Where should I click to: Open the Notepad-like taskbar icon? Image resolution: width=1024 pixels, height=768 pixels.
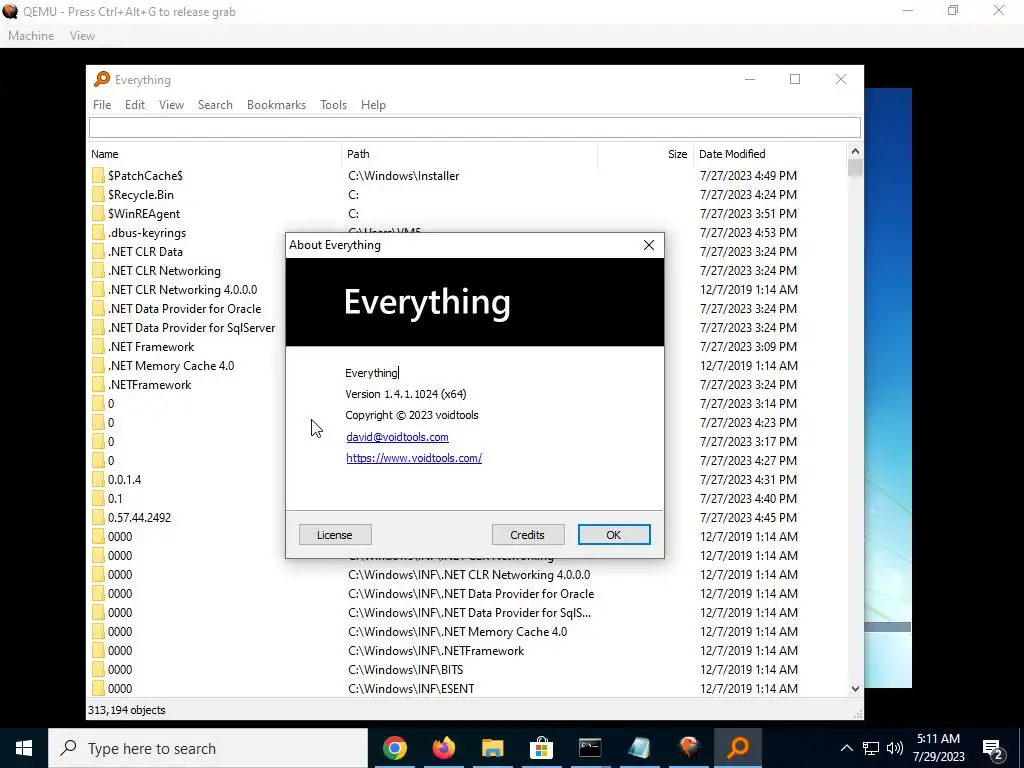pyautogui.click(x=639, y=748)
